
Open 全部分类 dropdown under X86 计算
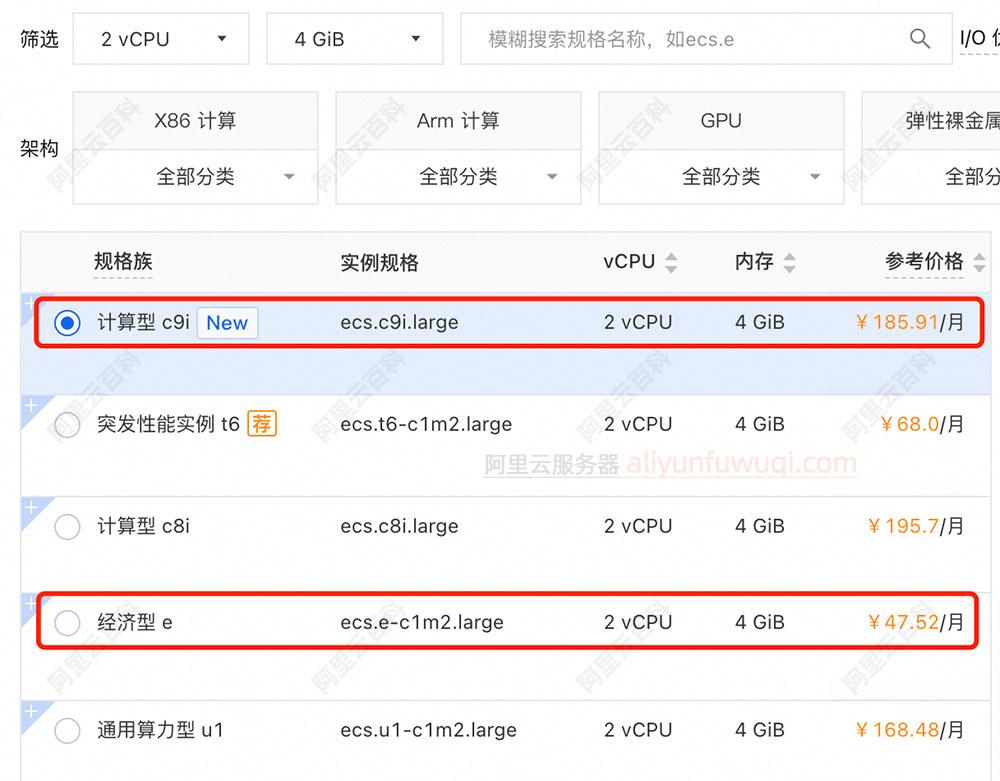196,177
